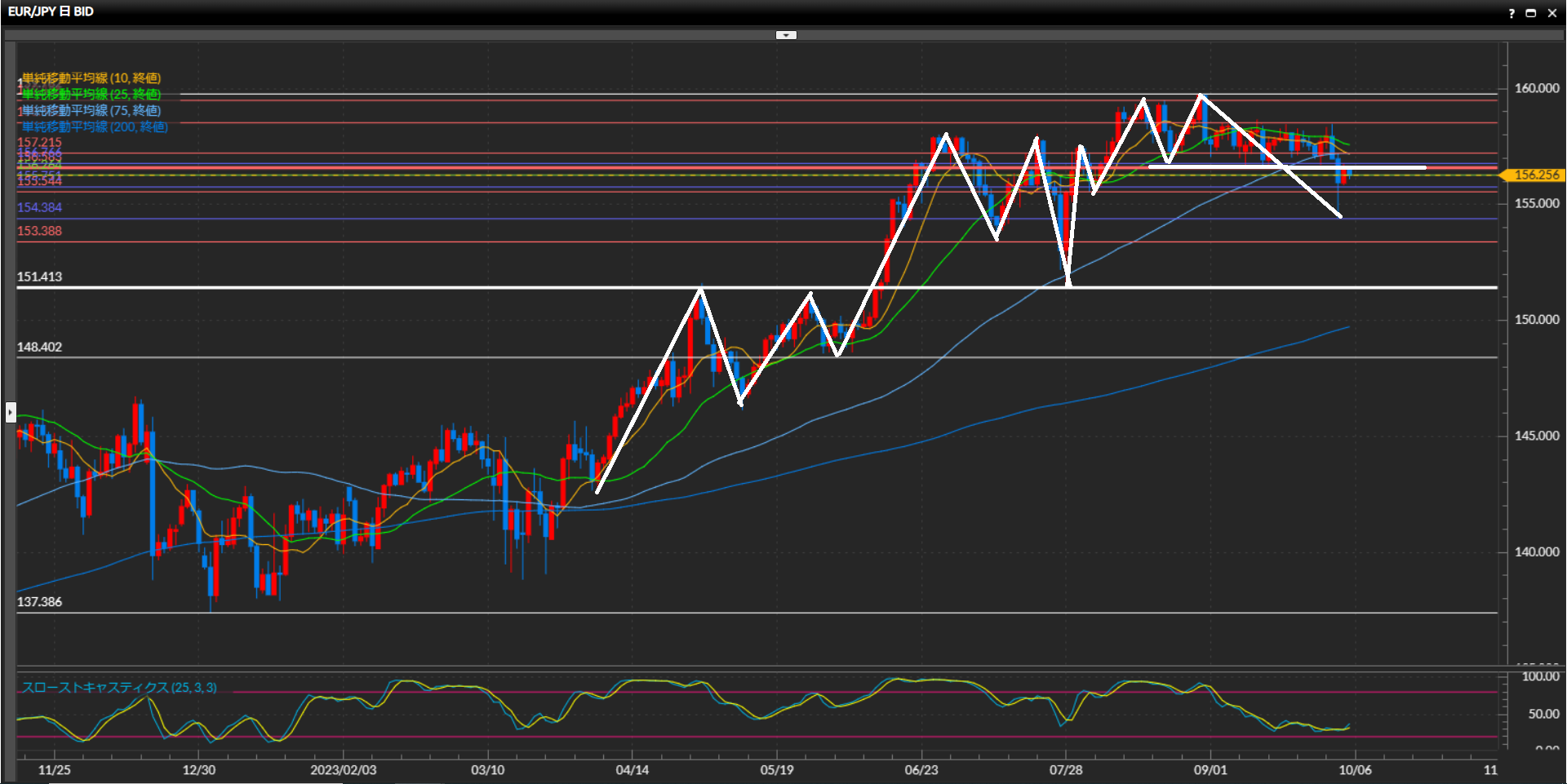Close the EUR/JPY chart window
The height and width of the screenshot is (784, 1567).
1552,13
